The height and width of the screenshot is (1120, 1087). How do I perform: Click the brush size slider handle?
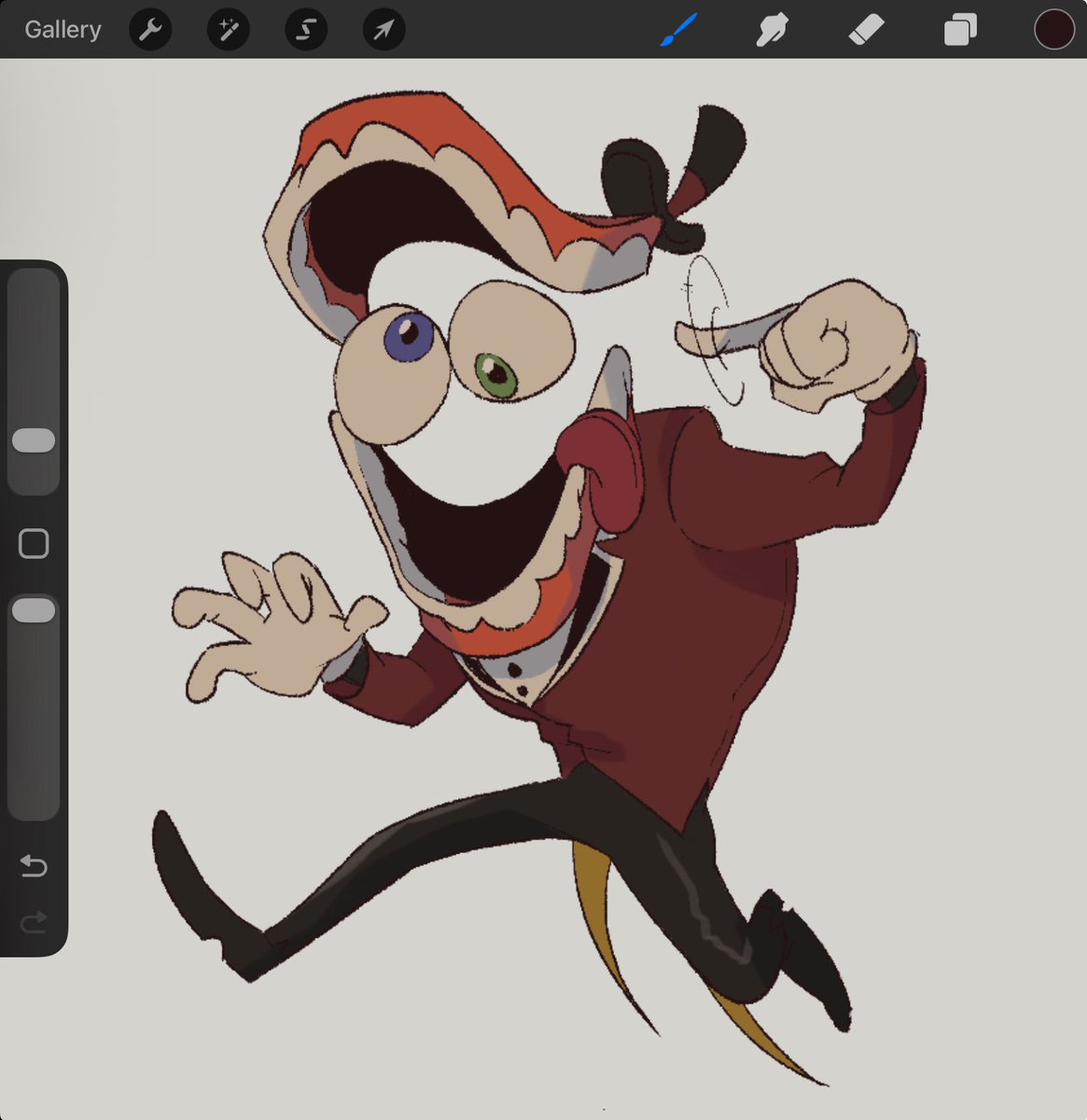pyautogui.click(x=34, y=441)
